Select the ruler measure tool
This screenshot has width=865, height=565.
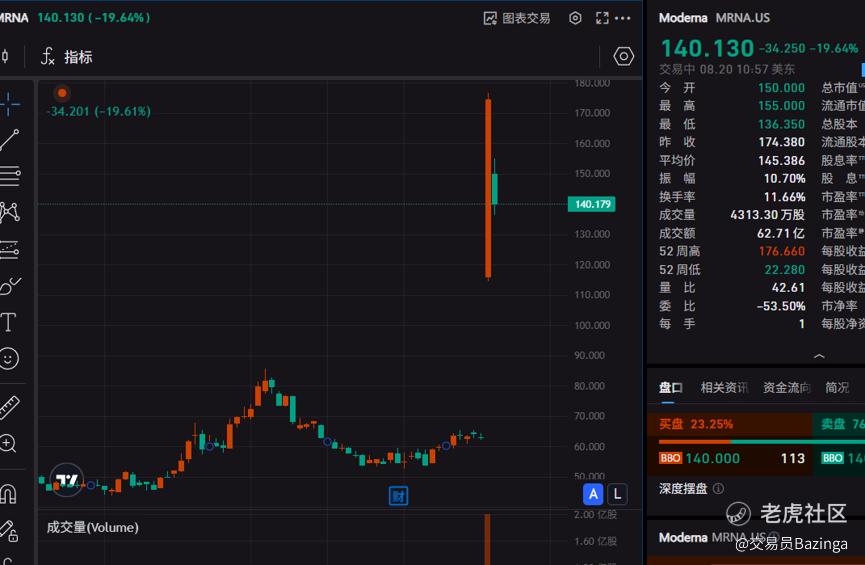pos(9,407)
